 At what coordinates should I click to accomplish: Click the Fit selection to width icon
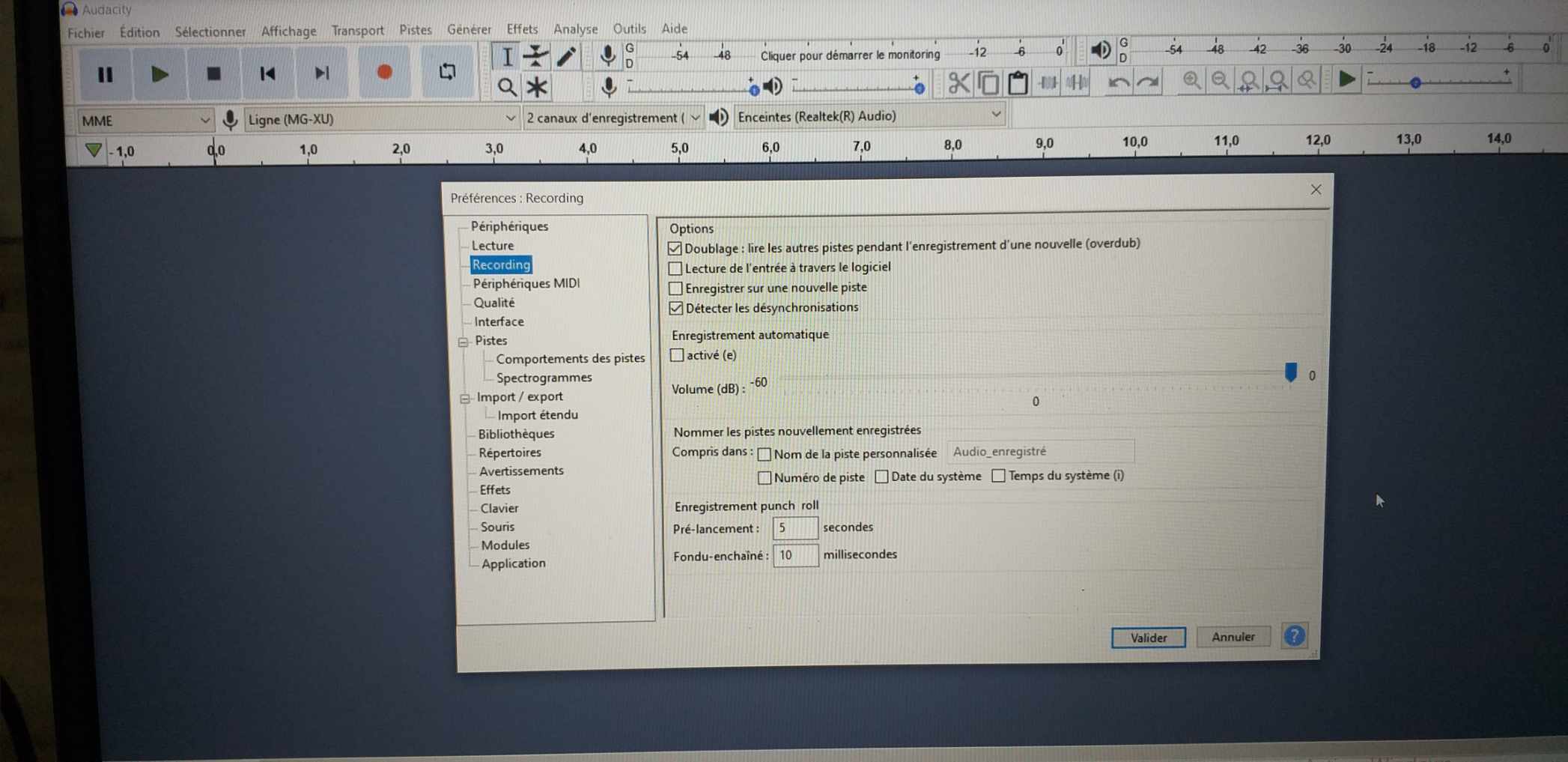pos(1248,80)
